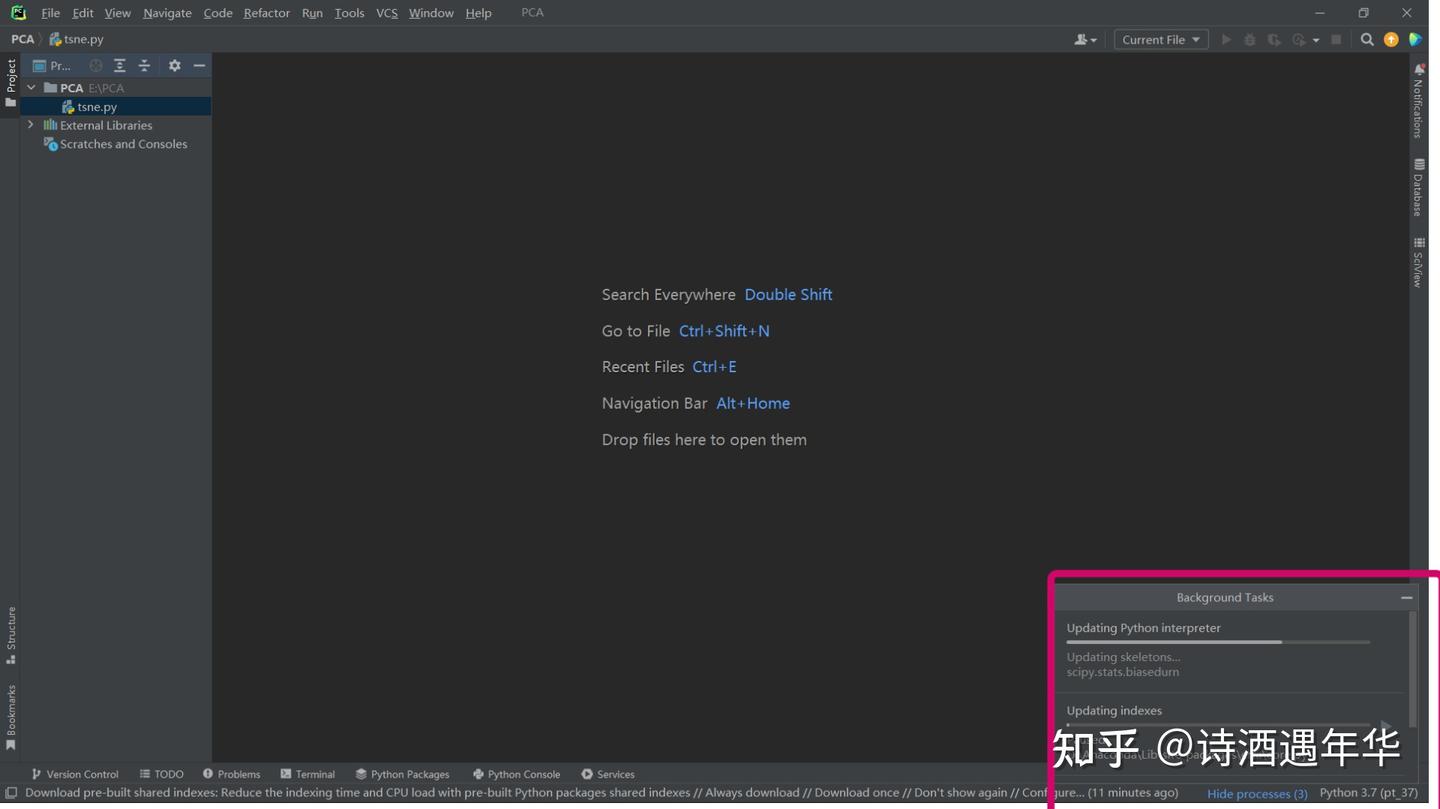This screenshot has height=809, width=1440.
Task: Toggle the Structure tool window
Action: (11, 634)
